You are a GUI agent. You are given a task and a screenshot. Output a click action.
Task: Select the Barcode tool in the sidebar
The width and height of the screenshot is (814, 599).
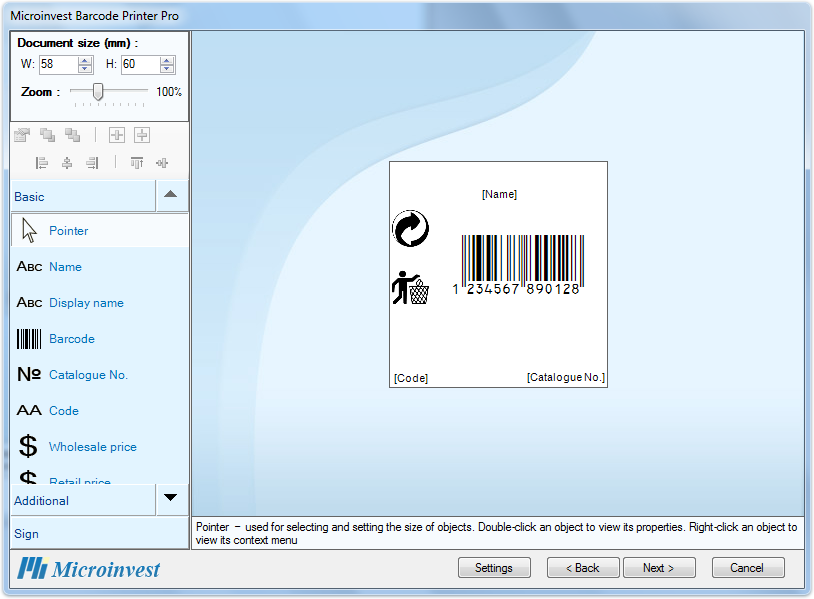71,339
